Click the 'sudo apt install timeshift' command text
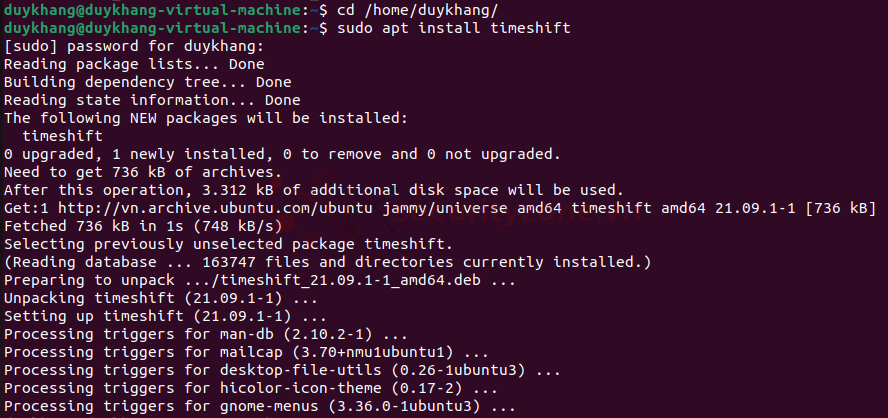This screenshot has width=888, height=418. [x=454, y=28]
